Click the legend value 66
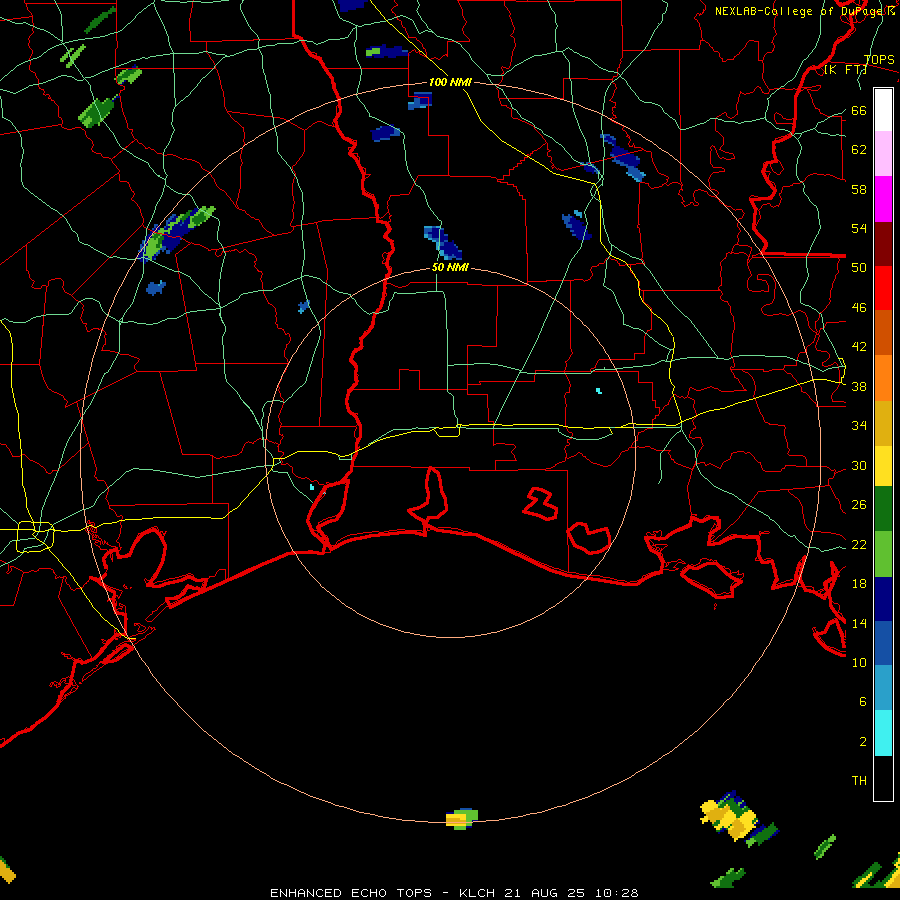 [859, 111]
